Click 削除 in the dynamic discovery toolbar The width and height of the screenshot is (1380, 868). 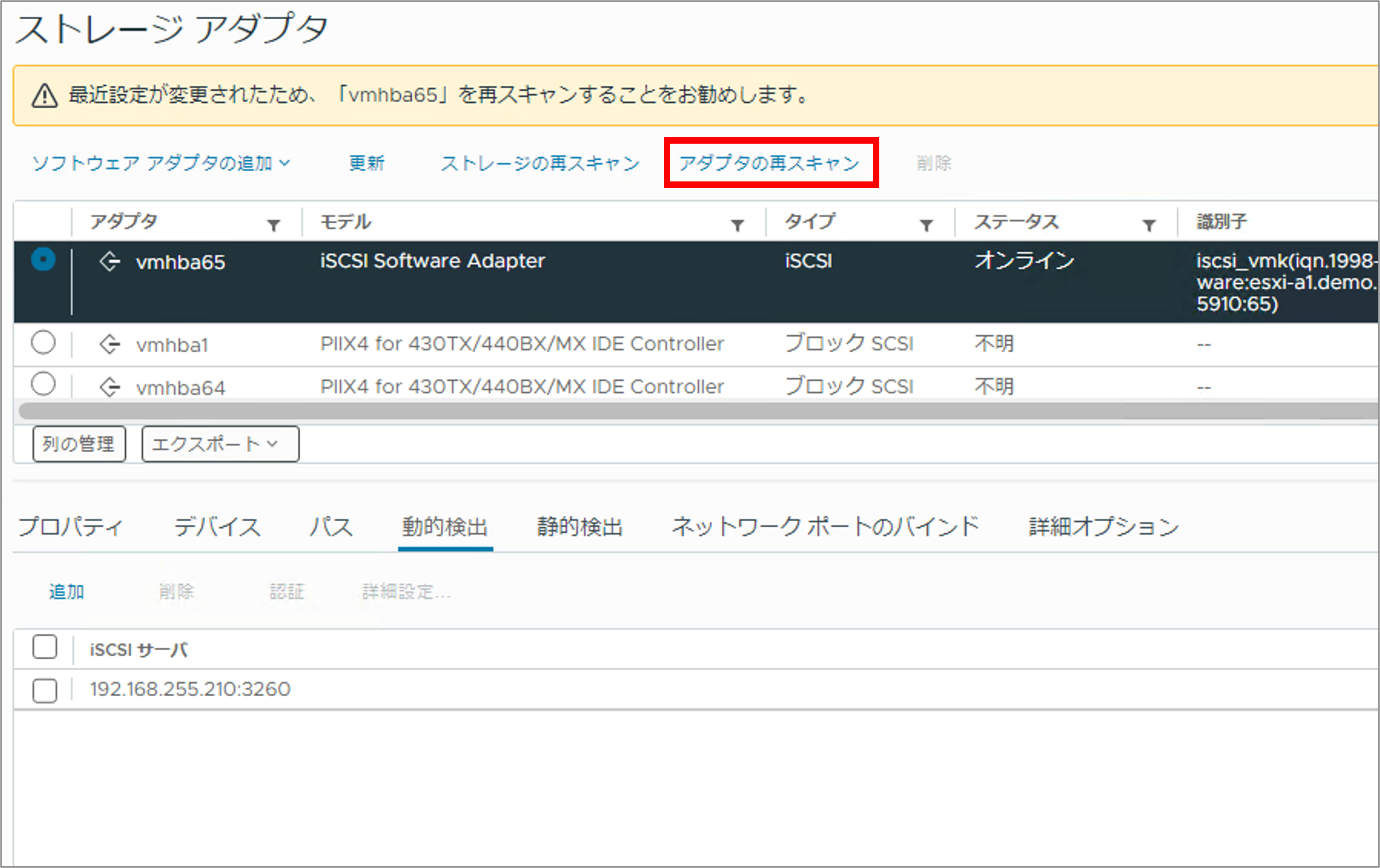[x=176, y=591]
